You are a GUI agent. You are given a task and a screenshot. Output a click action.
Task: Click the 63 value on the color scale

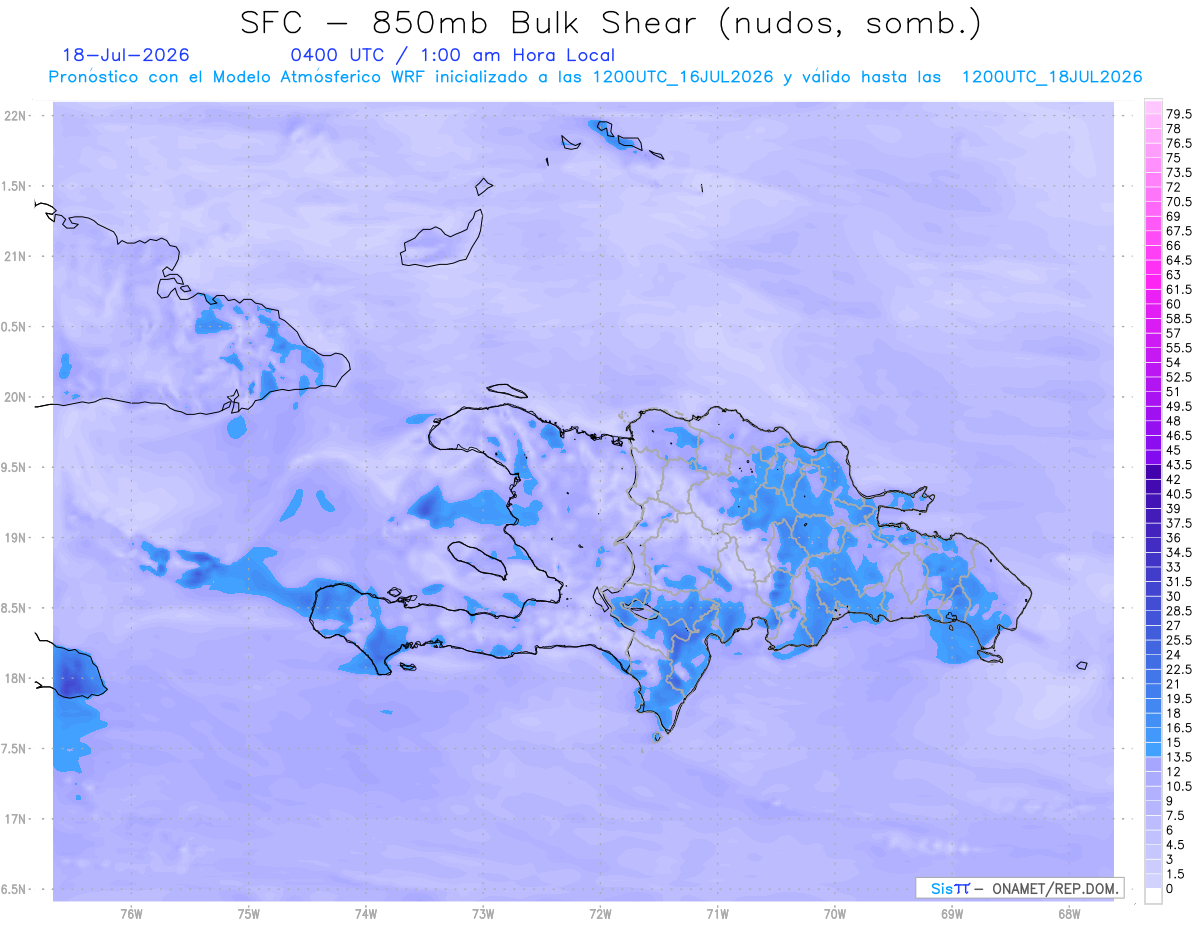(1174, 274)
